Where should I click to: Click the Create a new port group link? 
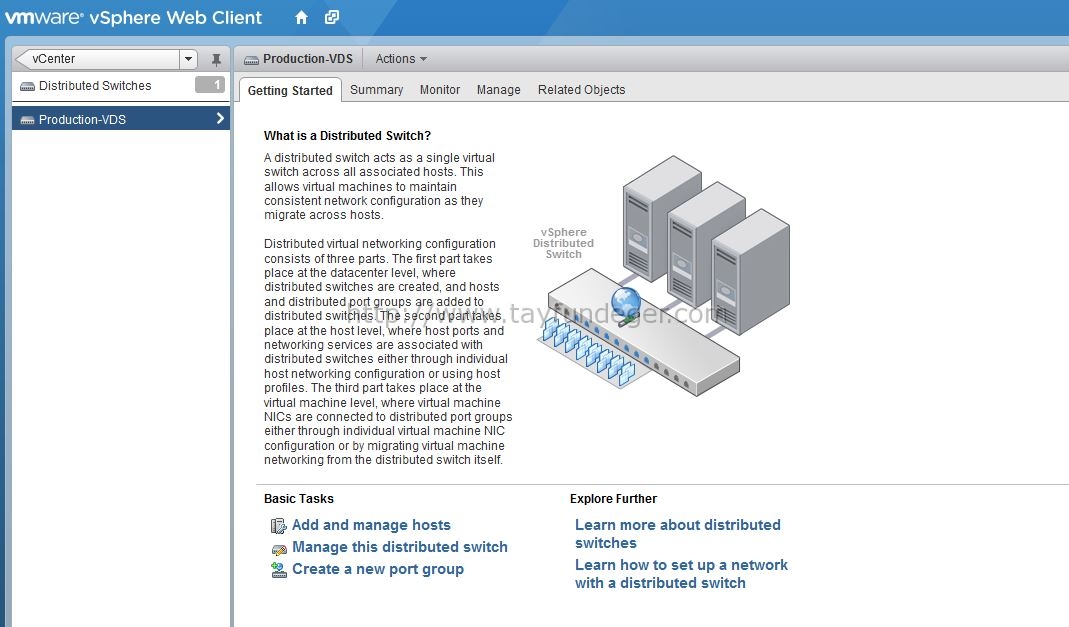378,569
